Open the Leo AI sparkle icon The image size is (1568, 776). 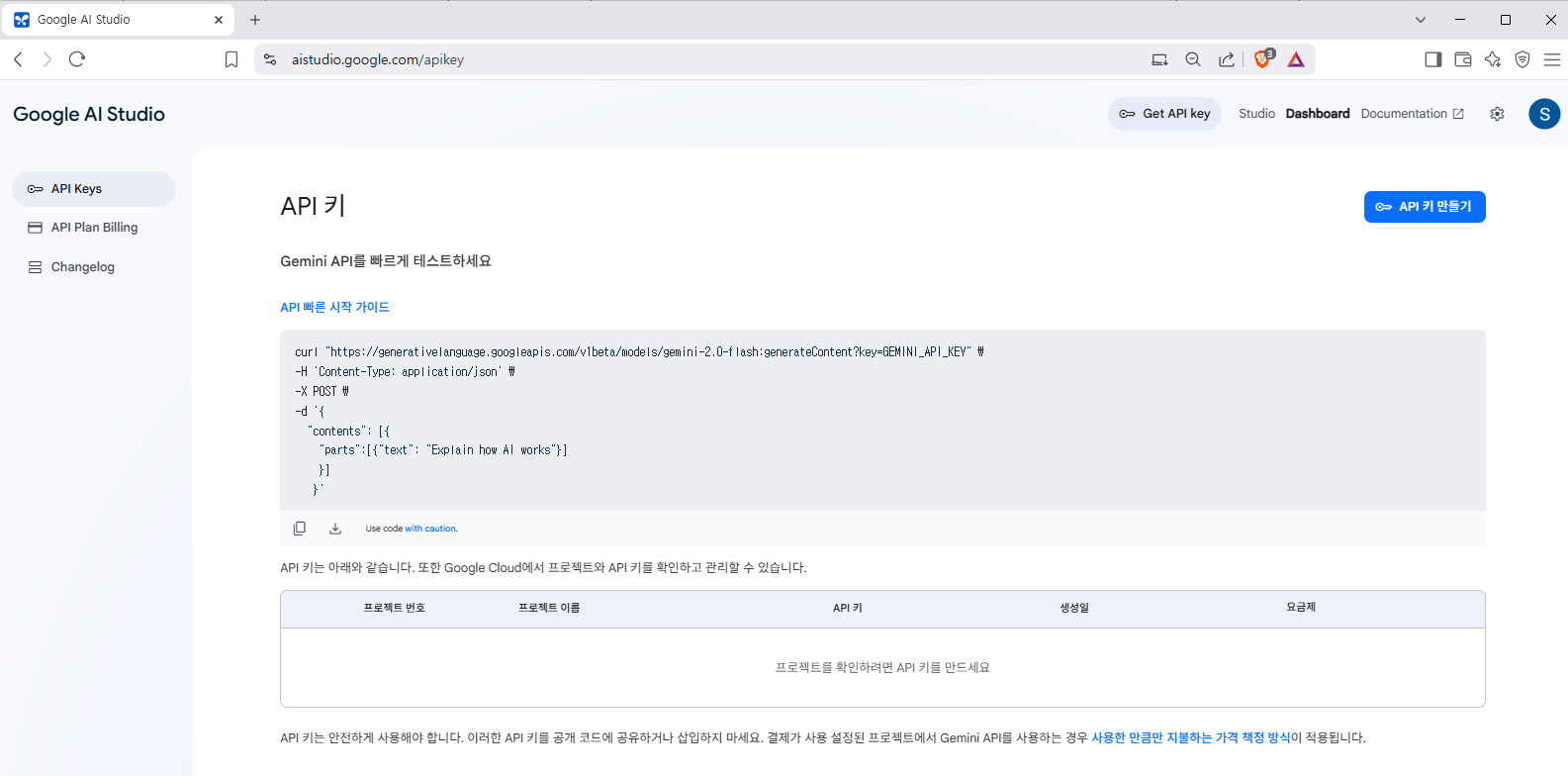[x=1493, y=59]
